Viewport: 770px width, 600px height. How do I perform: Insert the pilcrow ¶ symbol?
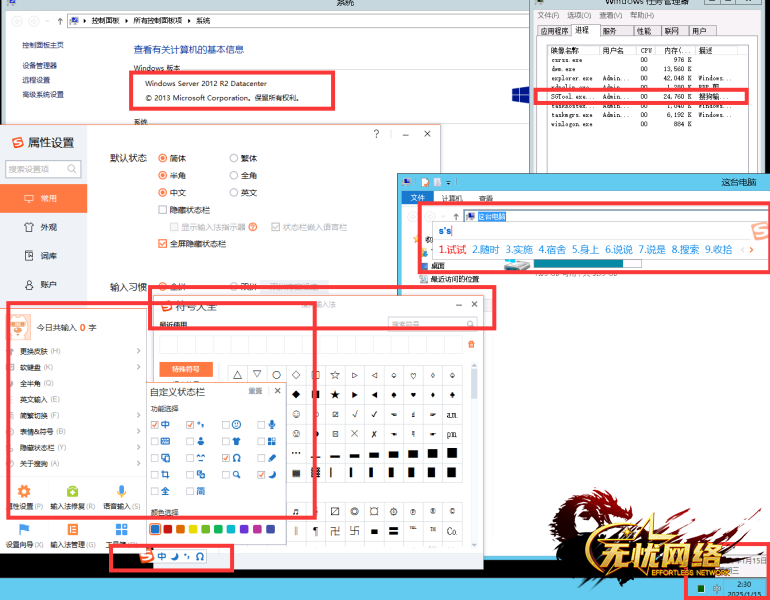pyautogui.click(x=316, y=531)
